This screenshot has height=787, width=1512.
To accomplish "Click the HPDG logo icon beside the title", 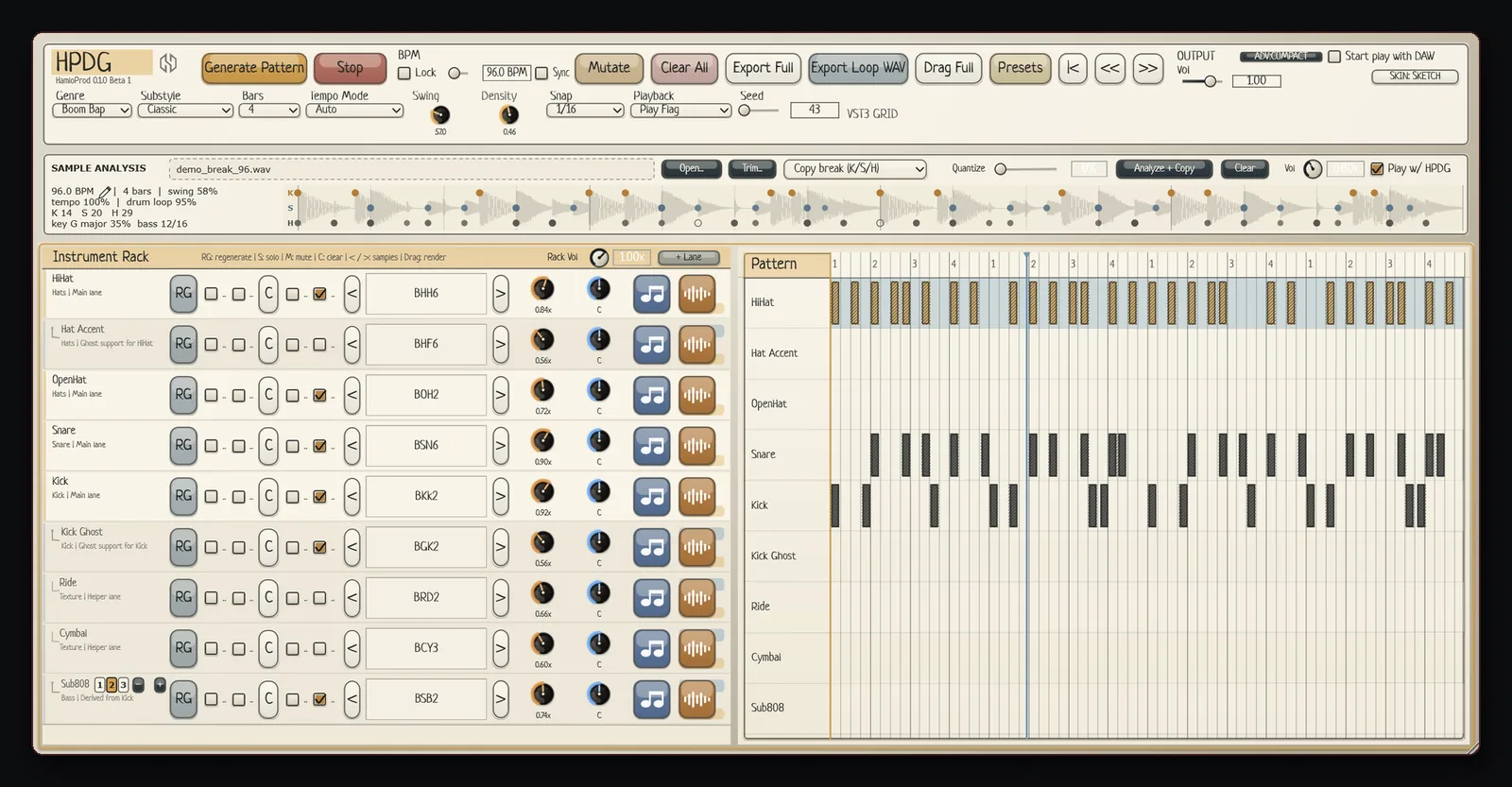I will click(x=168, y=63).
